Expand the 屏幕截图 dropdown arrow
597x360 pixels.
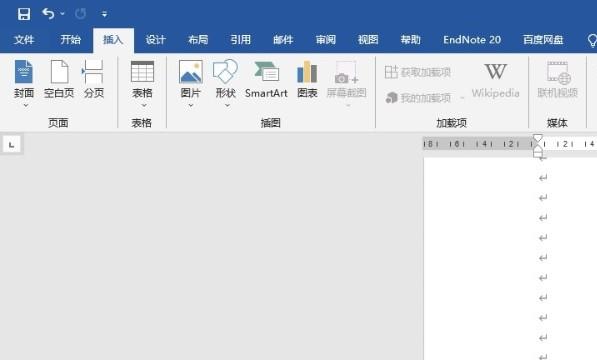(x=348, y=105)
